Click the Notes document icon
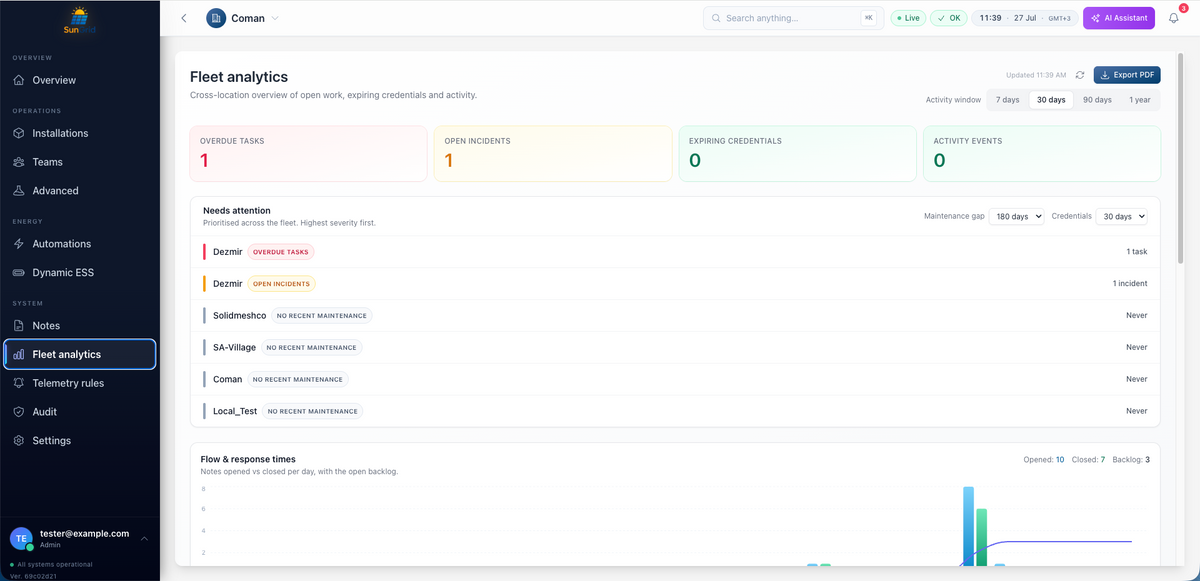This screenshot has width=1200, height=581. 19,326
